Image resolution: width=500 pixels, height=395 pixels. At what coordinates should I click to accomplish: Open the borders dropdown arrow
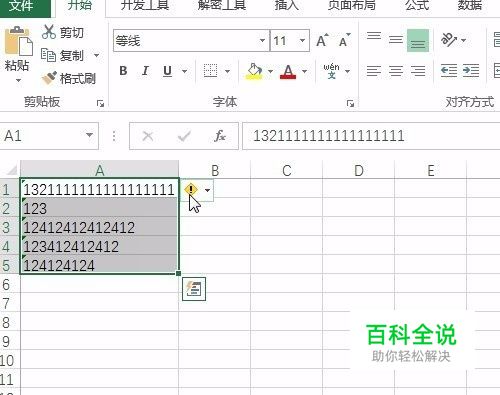pyautogui.click(x=227, y=71)
